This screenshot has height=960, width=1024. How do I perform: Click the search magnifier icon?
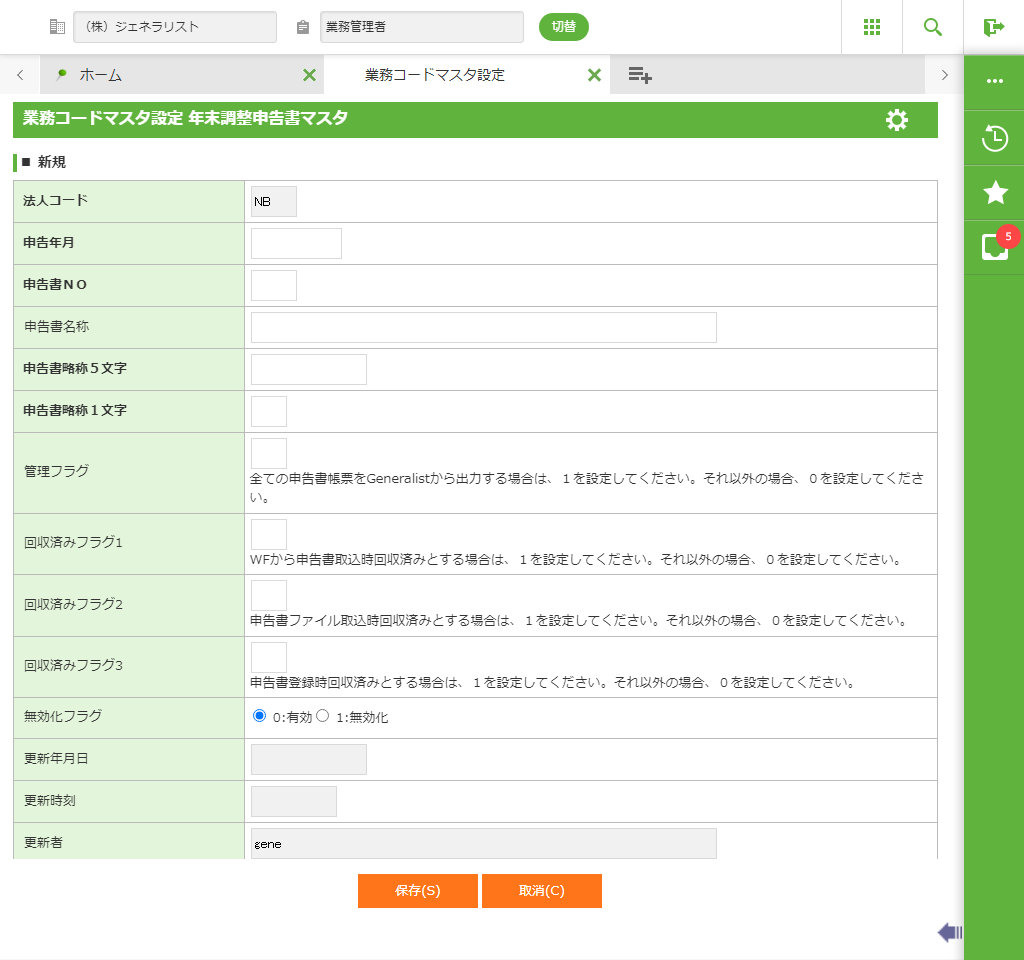933,27
